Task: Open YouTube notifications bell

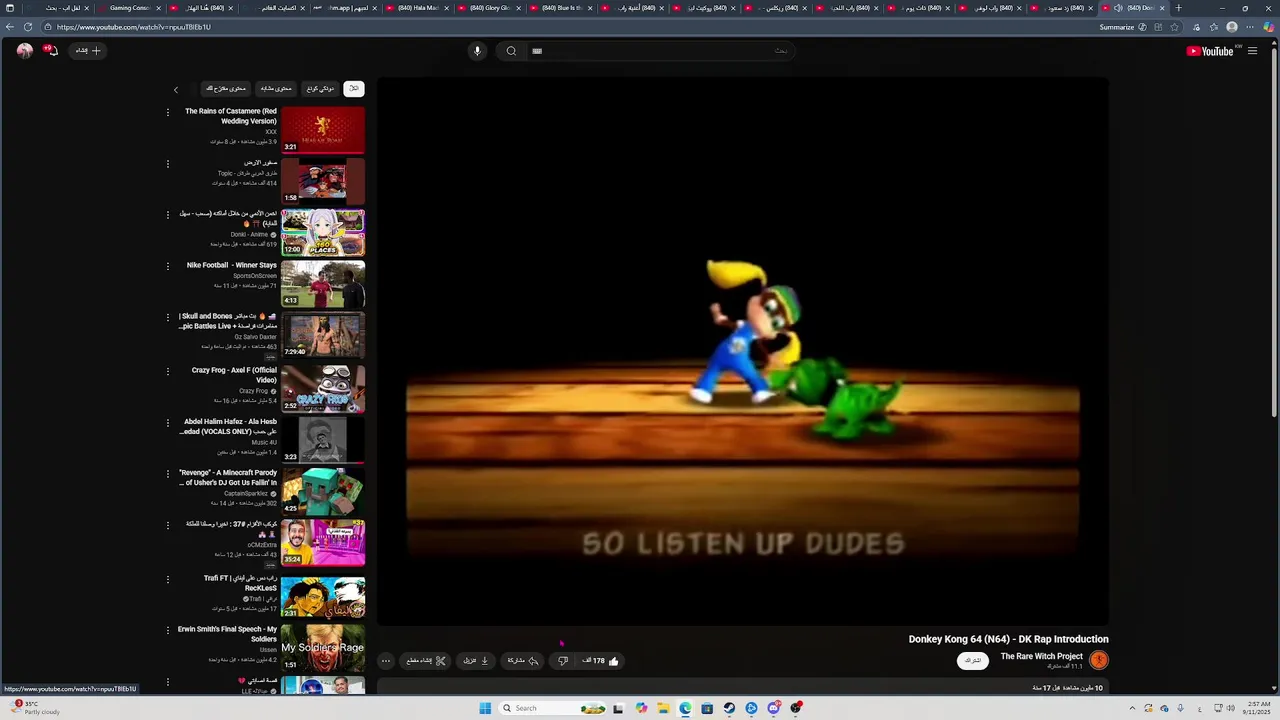Action: pyautogui.click(x=50, y=51)
